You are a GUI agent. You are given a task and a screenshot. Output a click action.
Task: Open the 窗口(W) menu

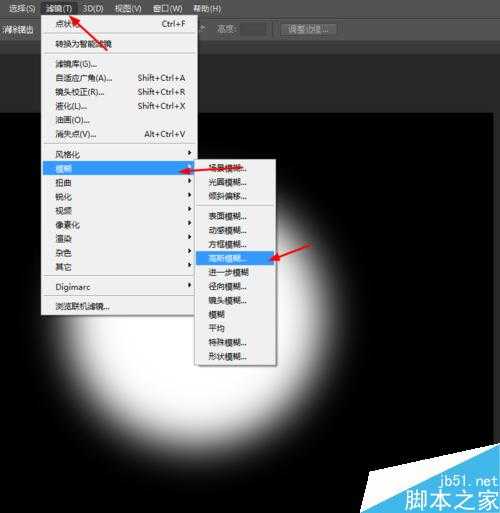pos(167,8)
